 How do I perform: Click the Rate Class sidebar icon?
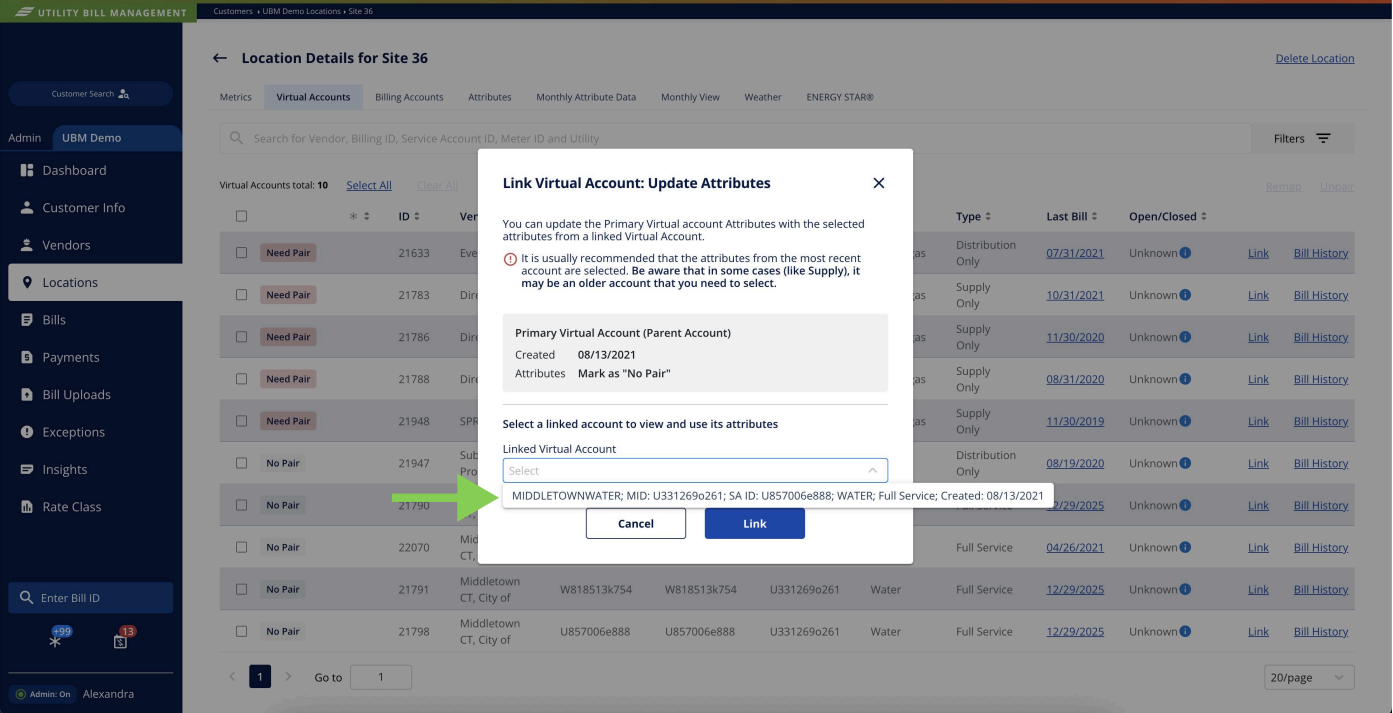click(27, 507)
